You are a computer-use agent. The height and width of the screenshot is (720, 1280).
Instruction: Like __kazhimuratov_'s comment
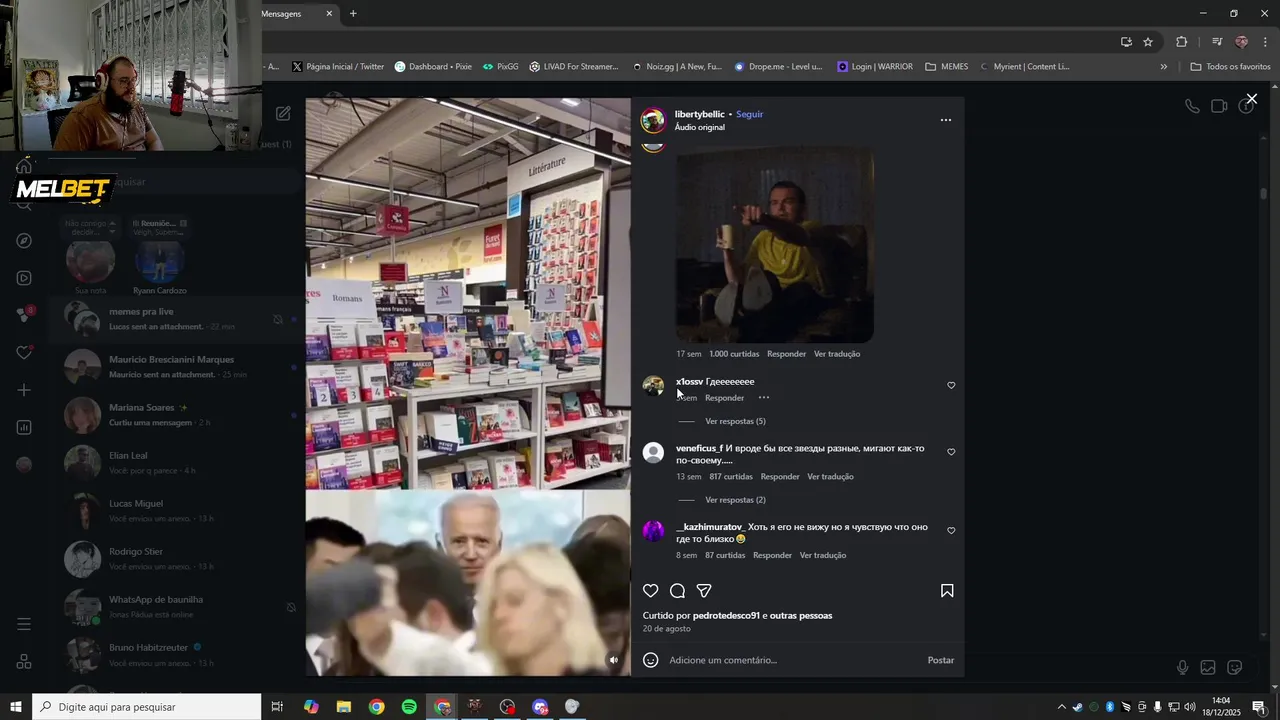(x=951, y=531)
